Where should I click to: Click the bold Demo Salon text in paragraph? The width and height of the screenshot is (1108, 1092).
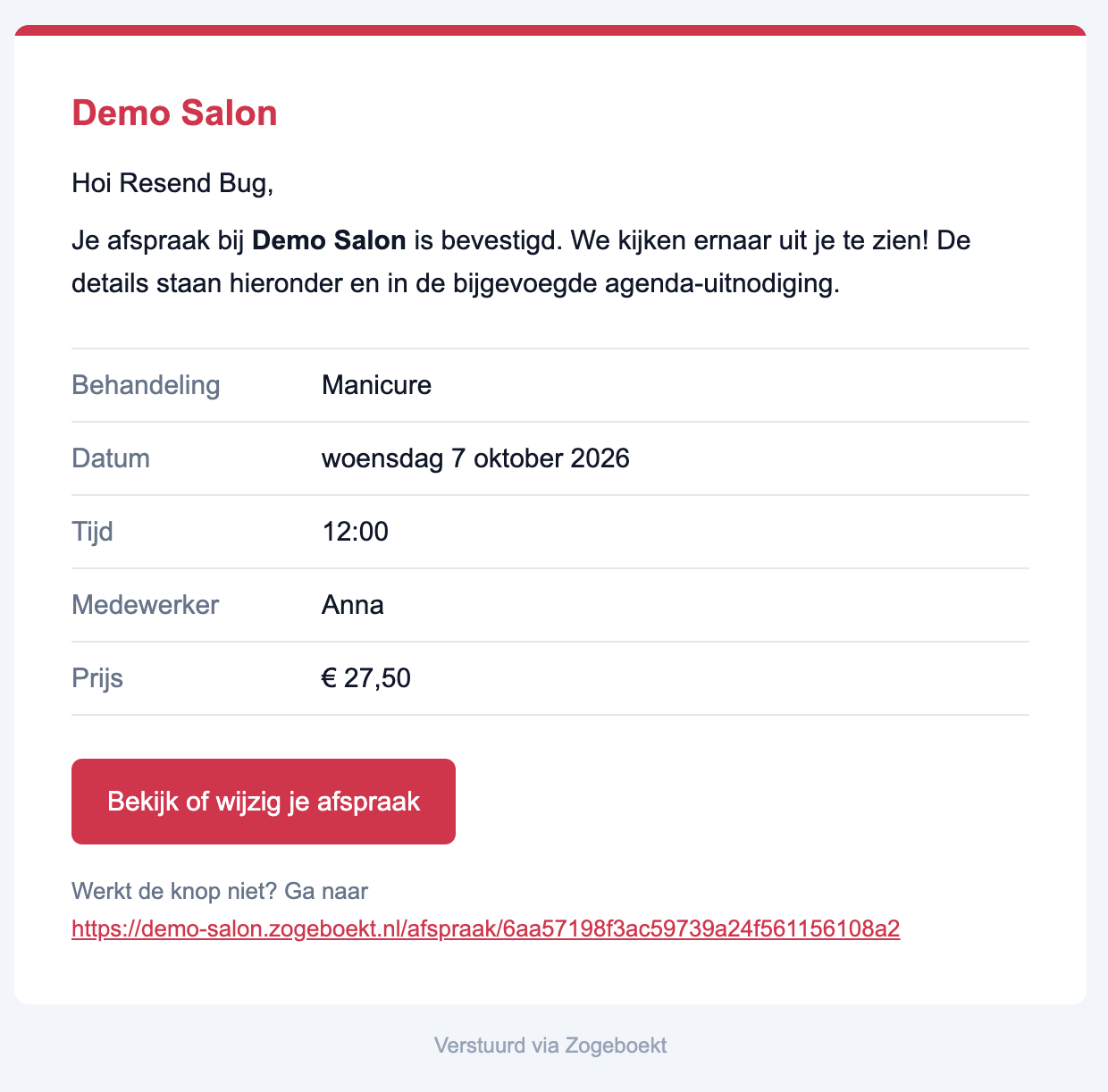click(x=330, y=240)
